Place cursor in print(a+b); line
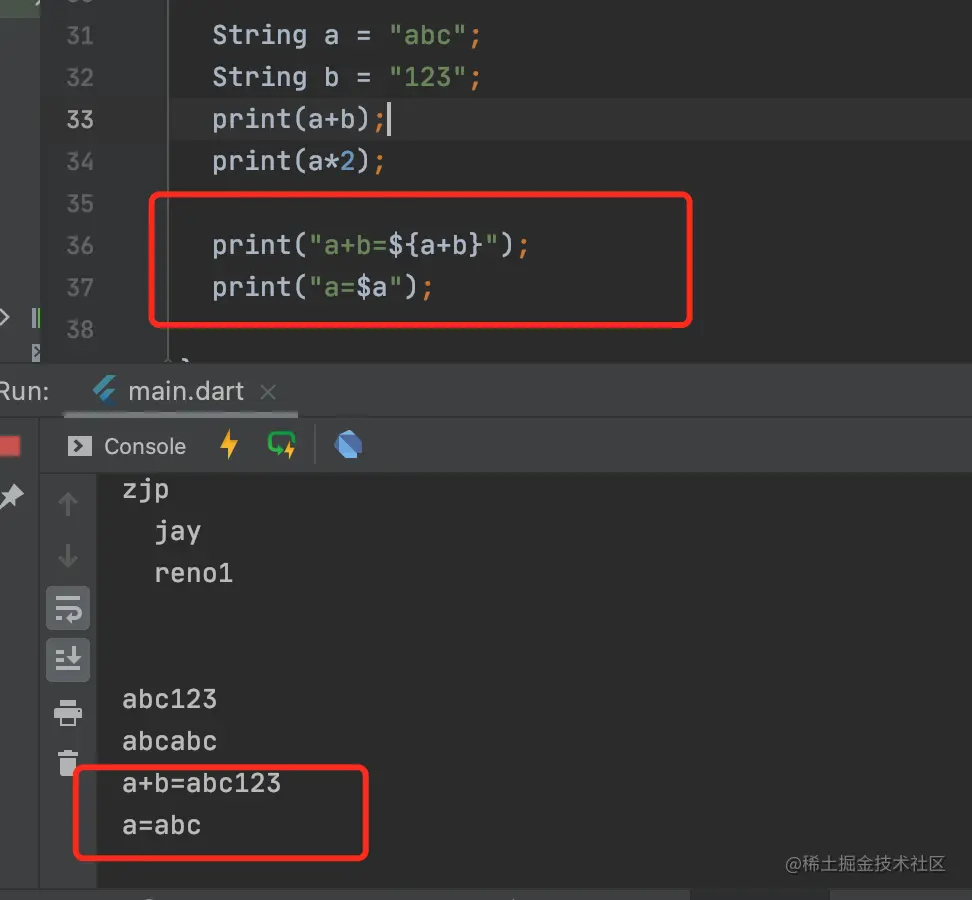This screenshot has width=972, height=900. point(298,119)
